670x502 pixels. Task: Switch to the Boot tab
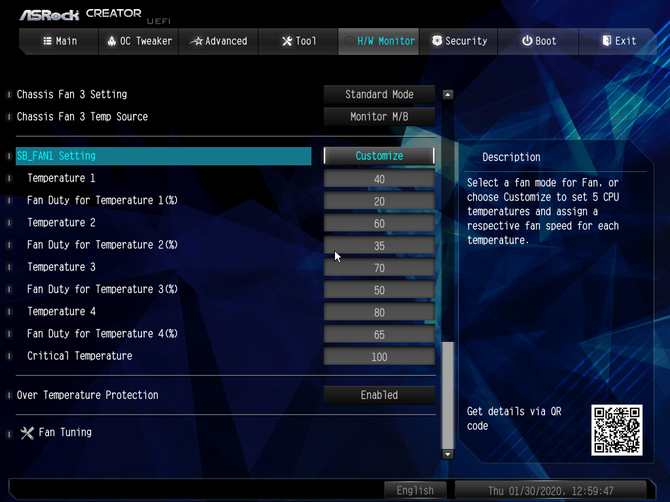pos(538,41)
